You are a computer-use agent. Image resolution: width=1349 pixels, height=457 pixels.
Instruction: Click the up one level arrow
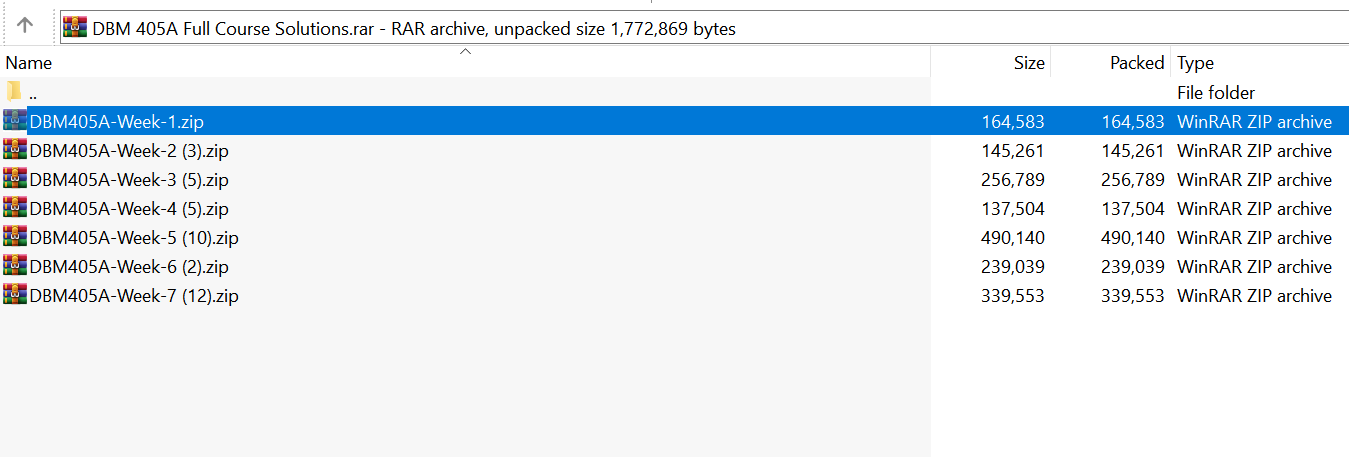(x=25, y=27)
